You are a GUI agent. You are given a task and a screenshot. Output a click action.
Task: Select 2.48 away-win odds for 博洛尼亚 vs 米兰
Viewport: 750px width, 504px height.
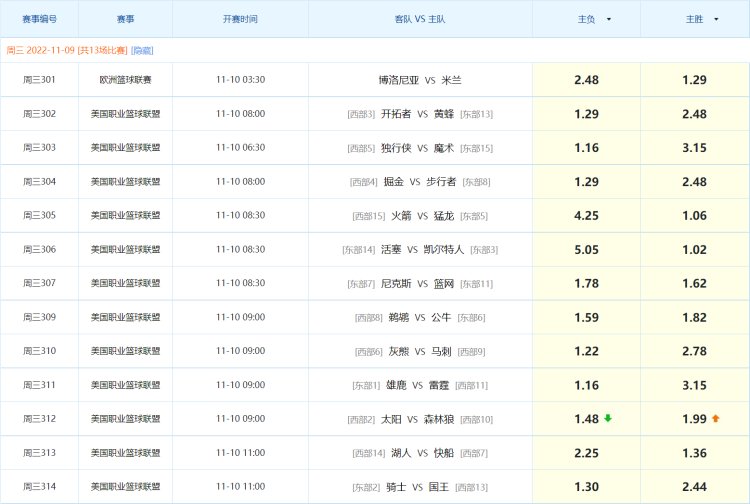tap(586, 80)
